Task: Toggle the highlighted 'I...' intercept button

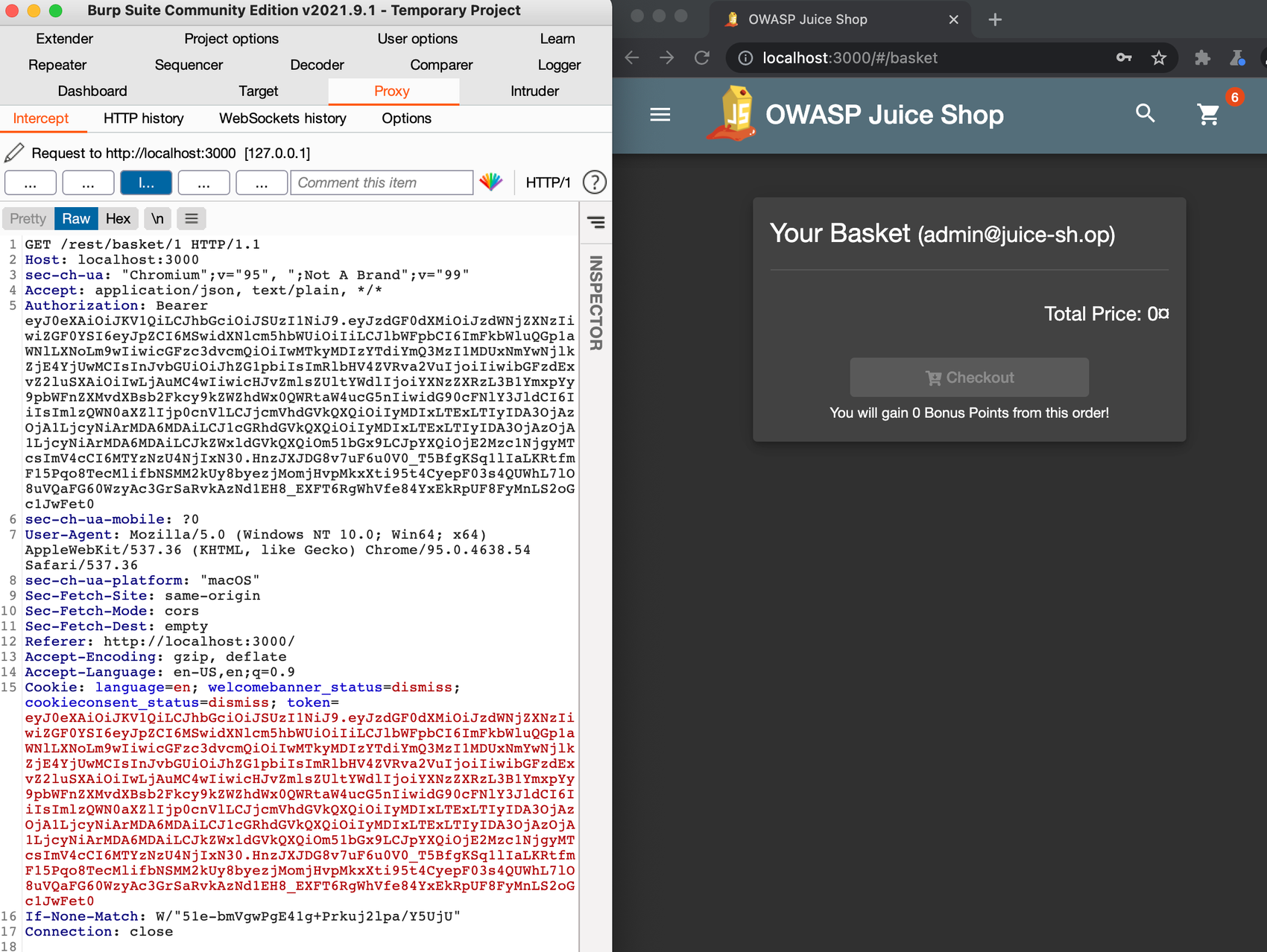Action: pos(146,183)
